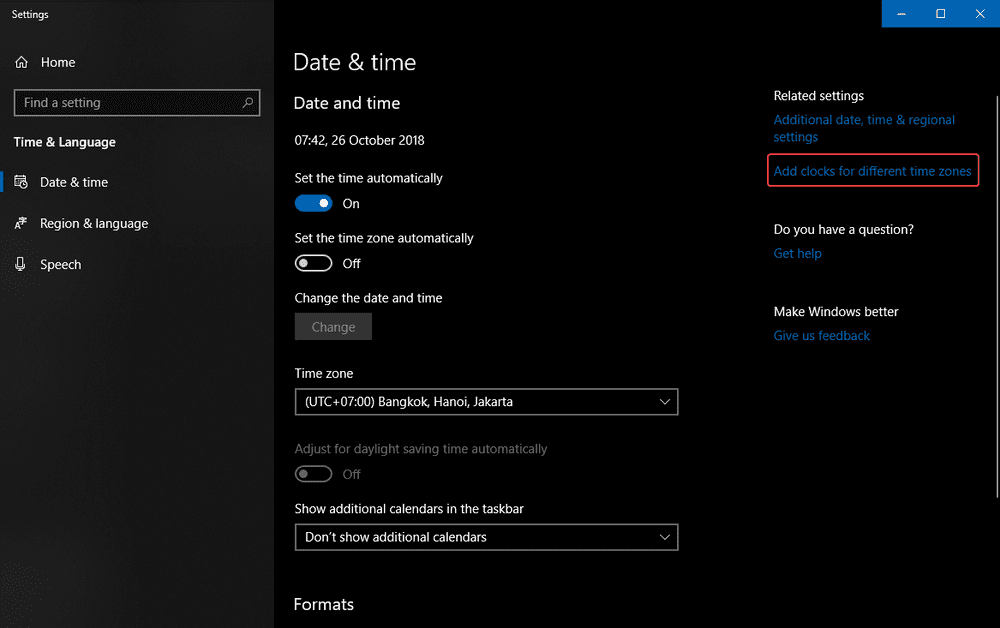Click the Speech microphone icon
Viewport: 1000px width, 628px height.
pos(20,264)
